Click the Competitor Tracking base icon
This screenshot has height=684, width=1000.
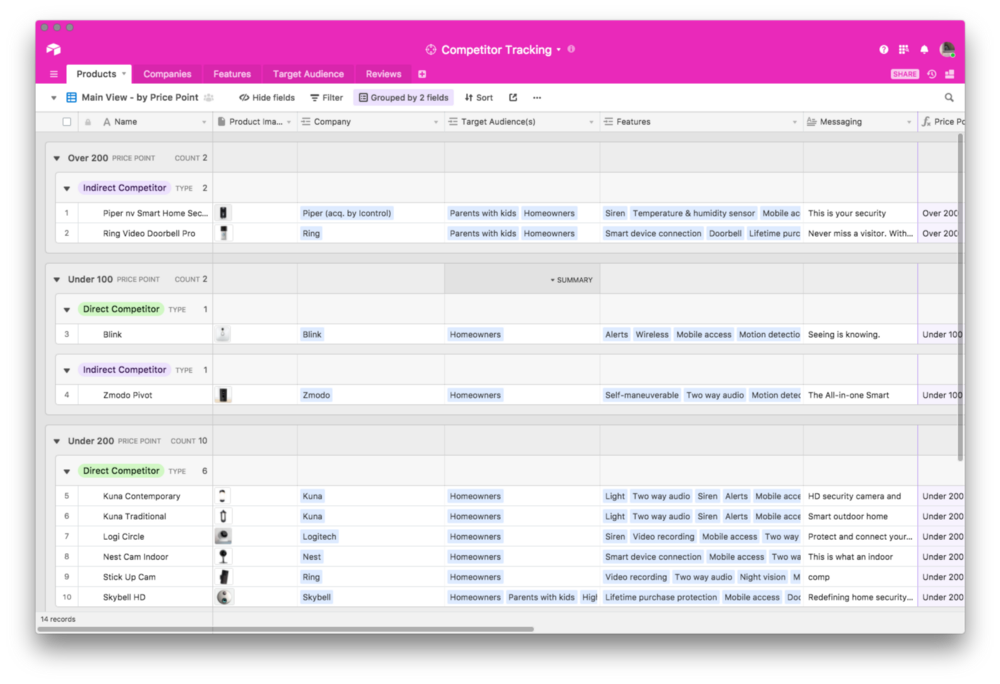431,50
